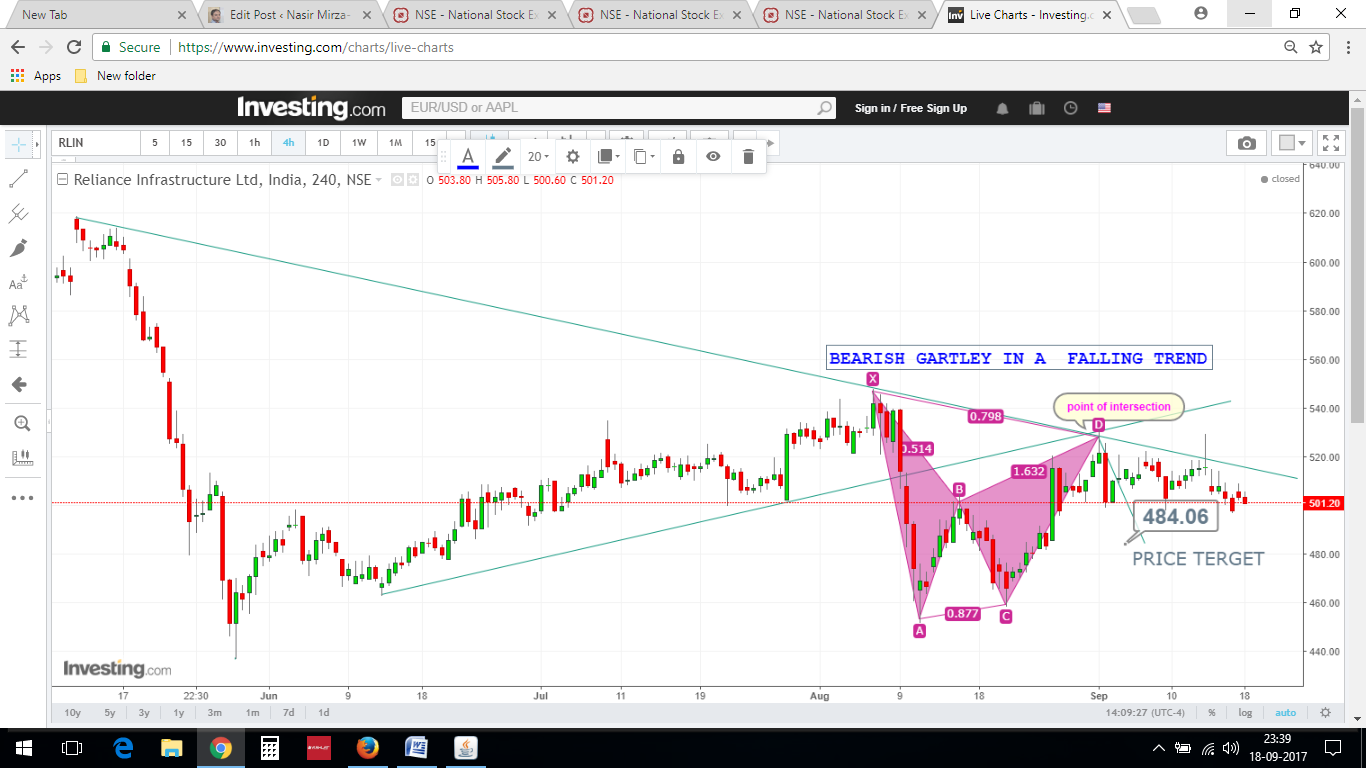Open the notifications bell
1366x768 pixels.
point(1002,108)
